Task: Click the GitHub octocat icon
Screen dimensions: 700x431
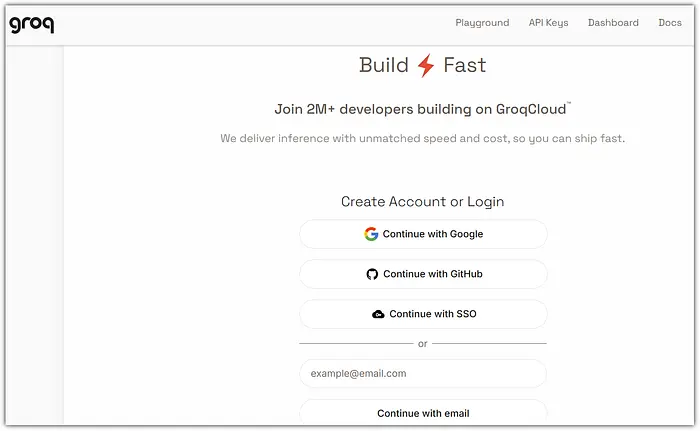Action: [x=372, y=274]
